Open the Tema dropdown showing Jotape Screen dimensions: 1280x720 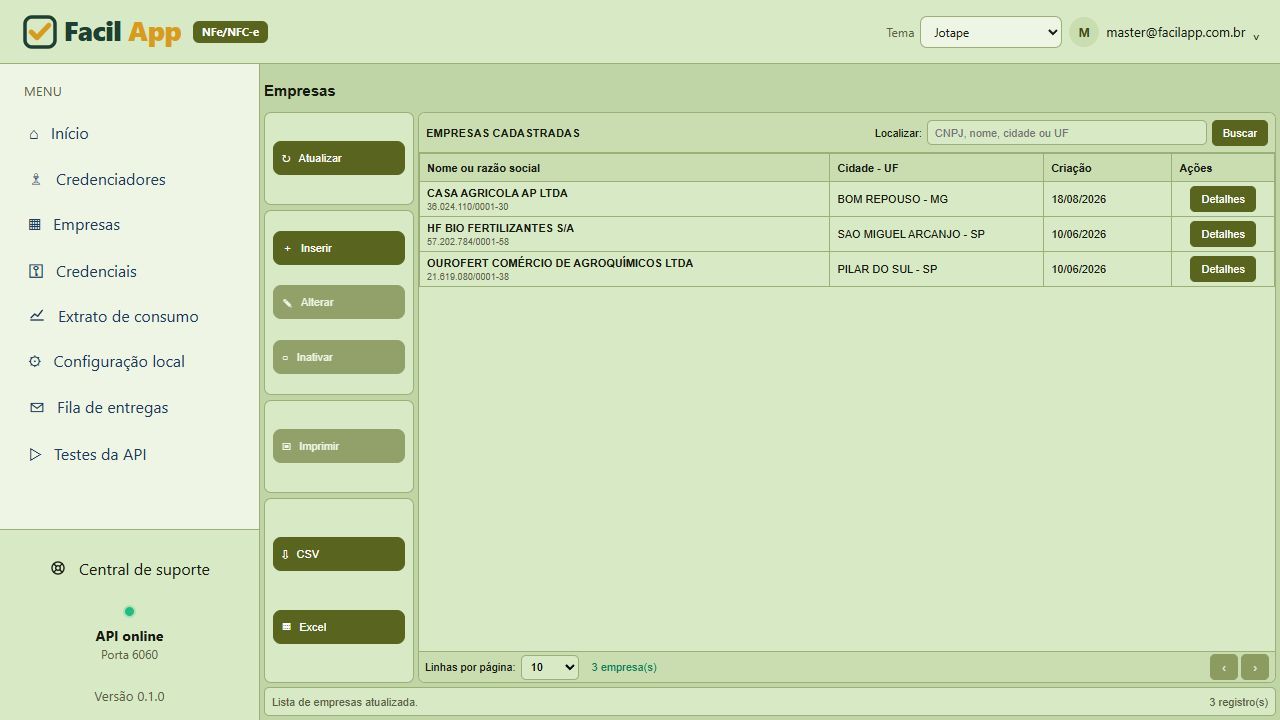990,32
